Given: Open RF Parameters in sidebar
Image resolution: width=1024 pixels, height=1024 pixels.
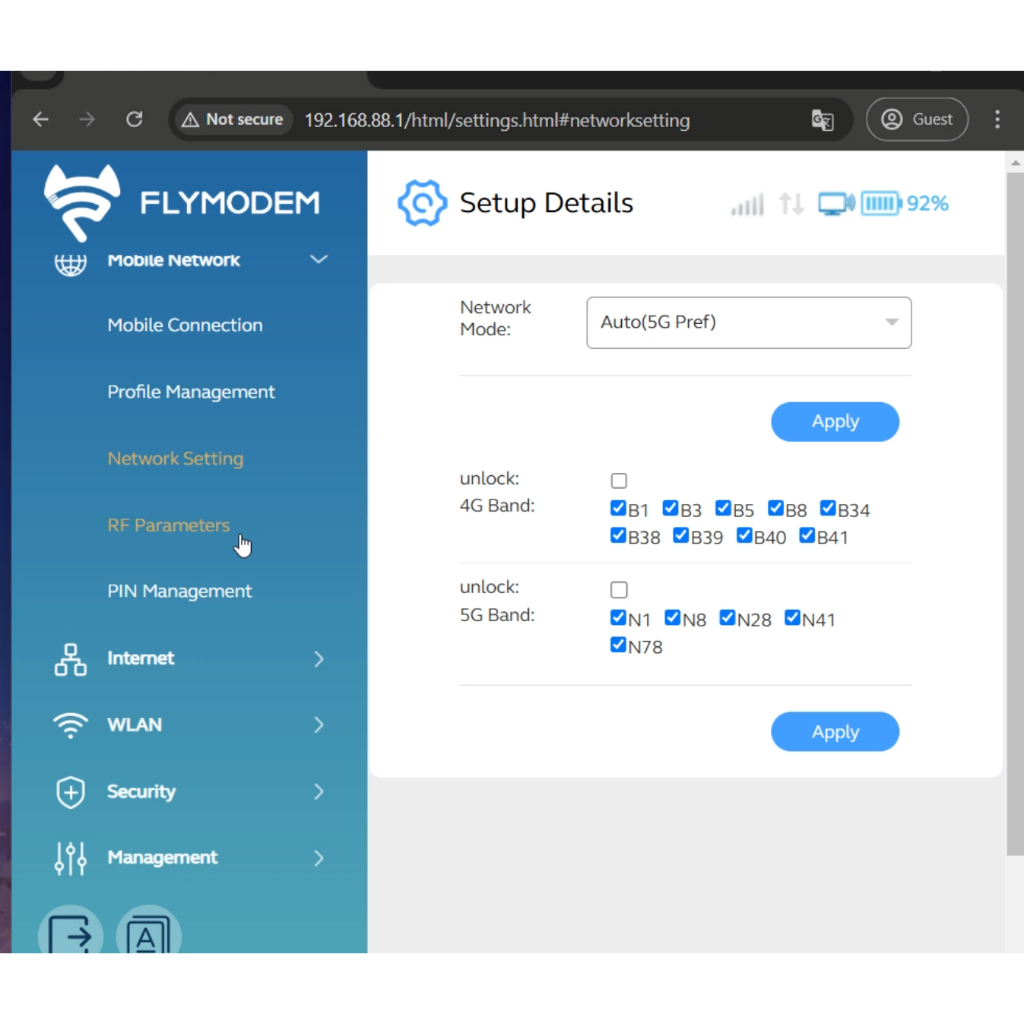Looking at the screenshot, I should (x=169, y=526).
